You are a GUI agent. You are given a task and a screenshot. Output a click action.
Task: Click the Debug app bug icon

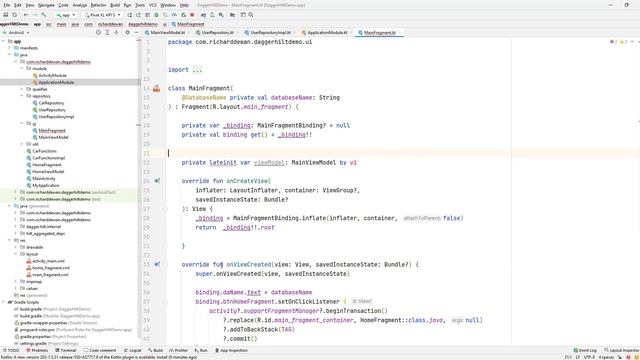coord(156,15)
